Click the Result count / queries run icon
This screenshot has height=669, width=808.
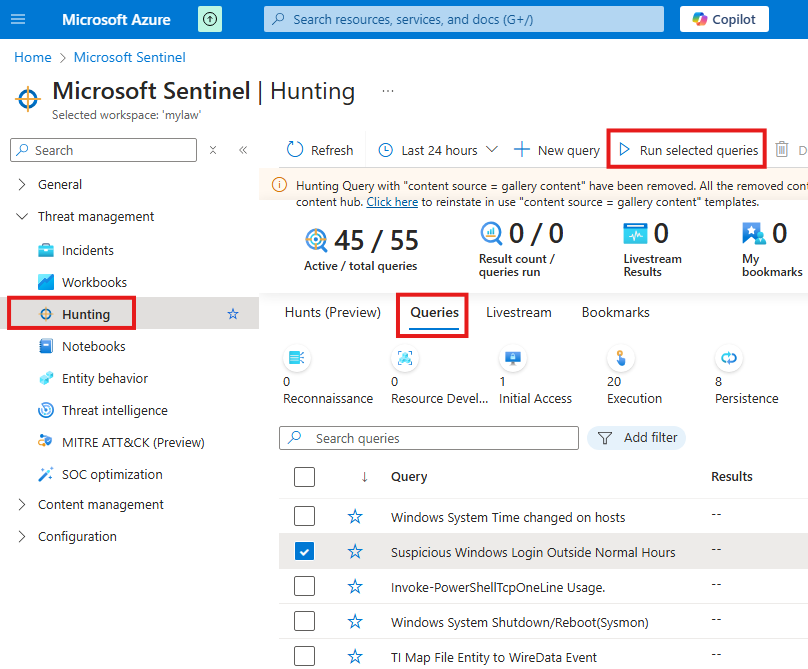coord(491,233)
